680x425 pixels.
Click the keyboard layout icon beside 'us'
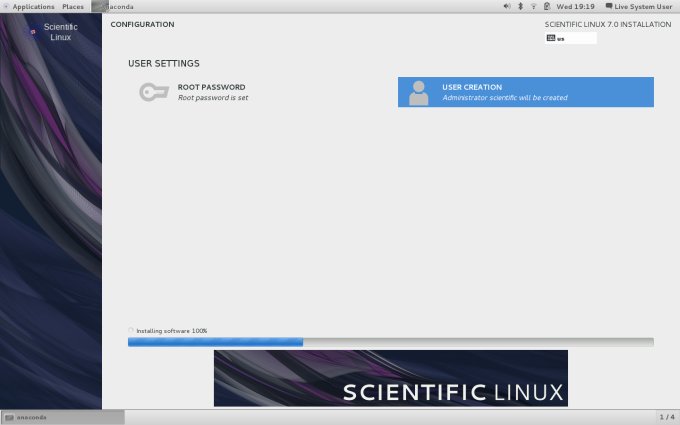click(x=551, y=38)
